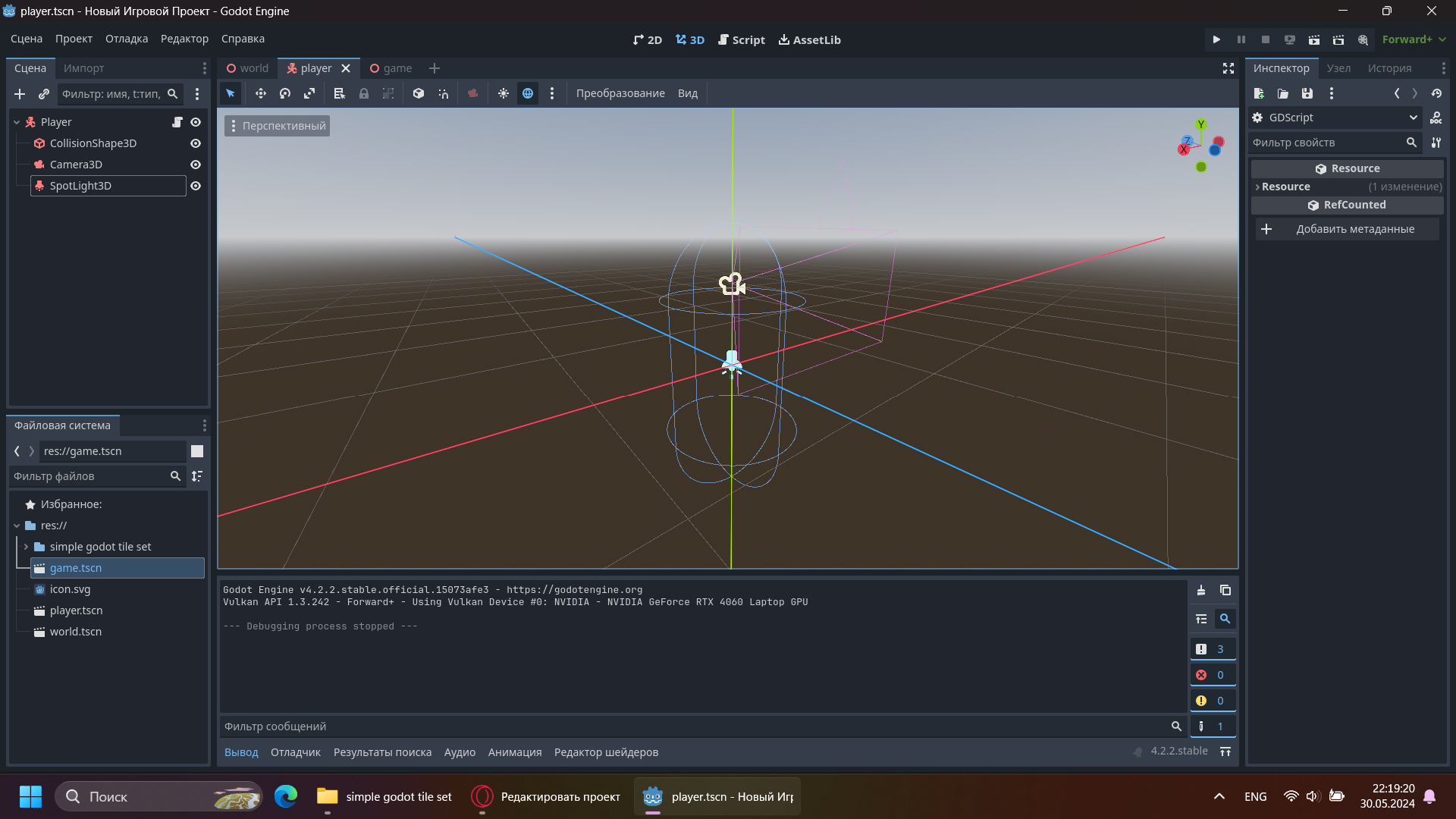Viewport: 1456px width, 819px height.
Task: Switch editor to 2D mode
Action: click(x=646, y=39)
